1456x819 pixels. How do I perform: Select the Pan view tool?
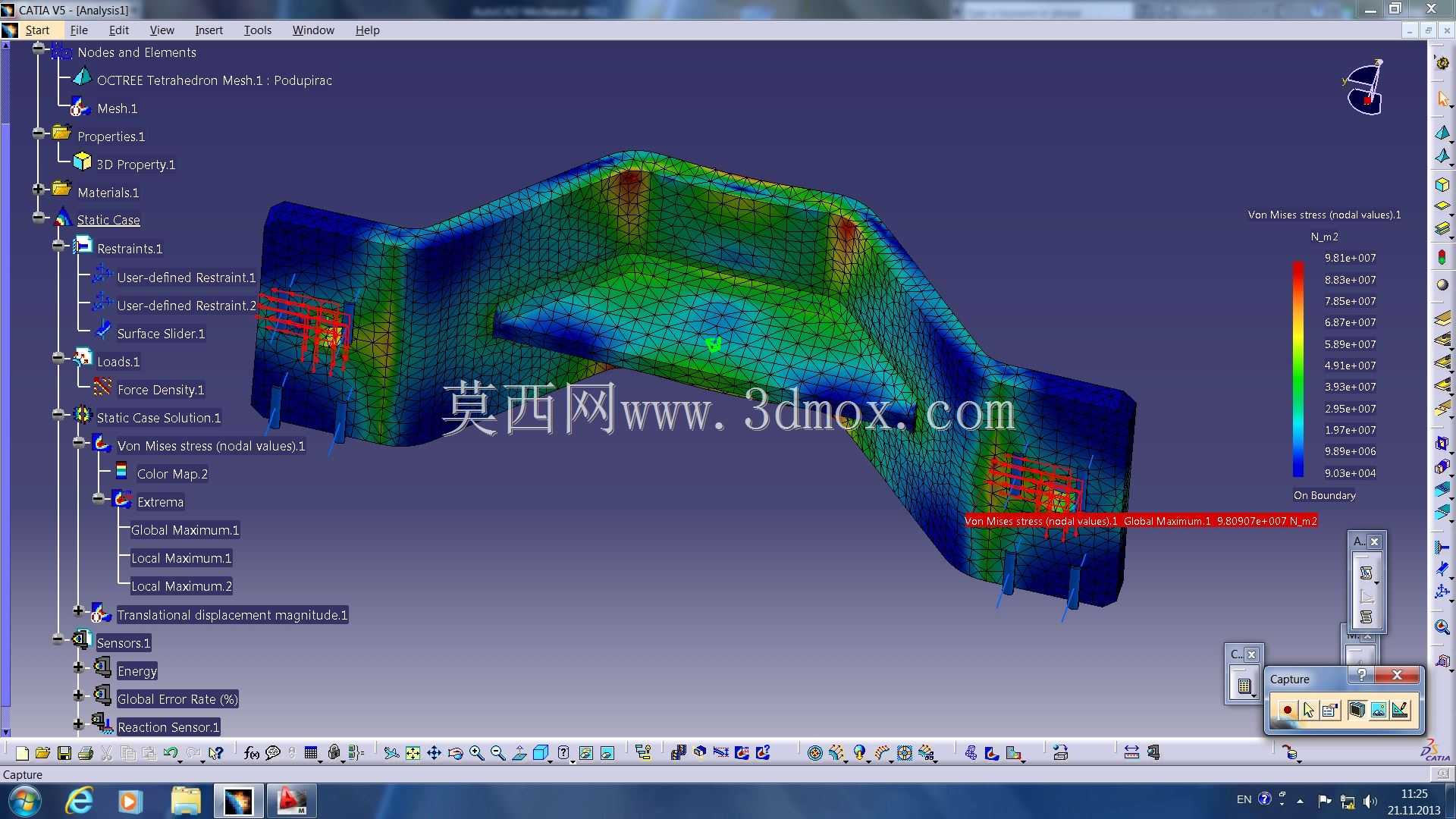(434, 753)
